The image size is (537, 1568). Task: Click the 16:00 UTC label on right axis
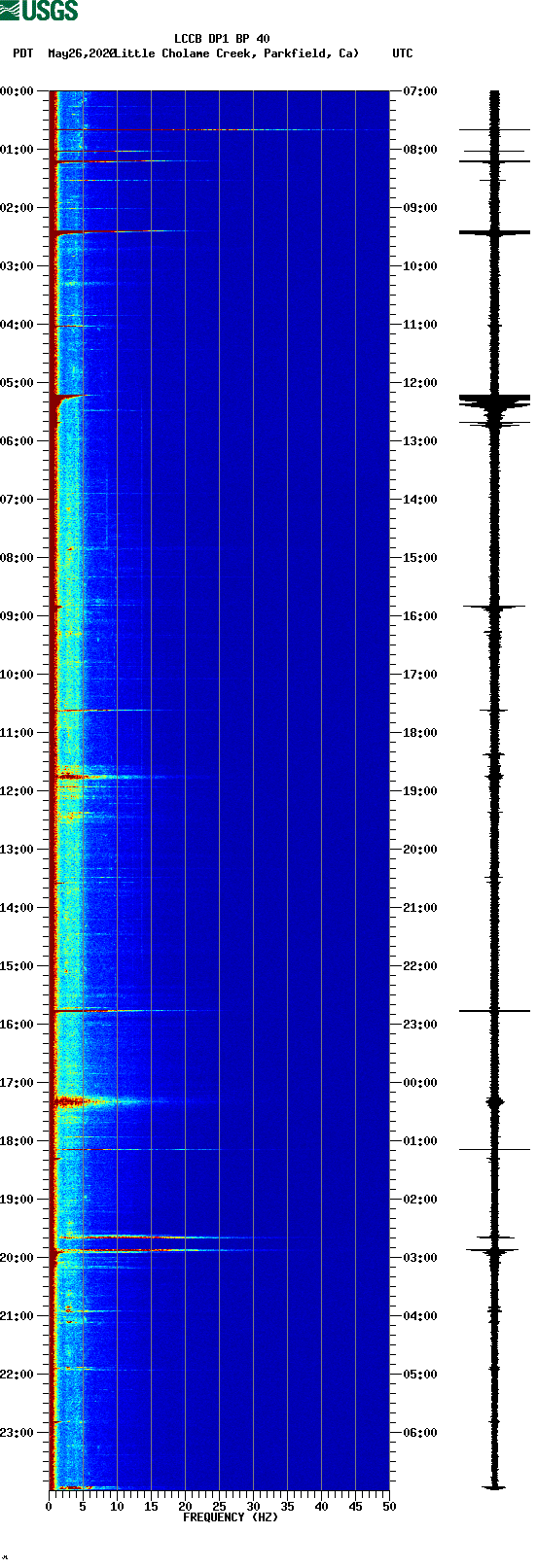click(420, 616)
